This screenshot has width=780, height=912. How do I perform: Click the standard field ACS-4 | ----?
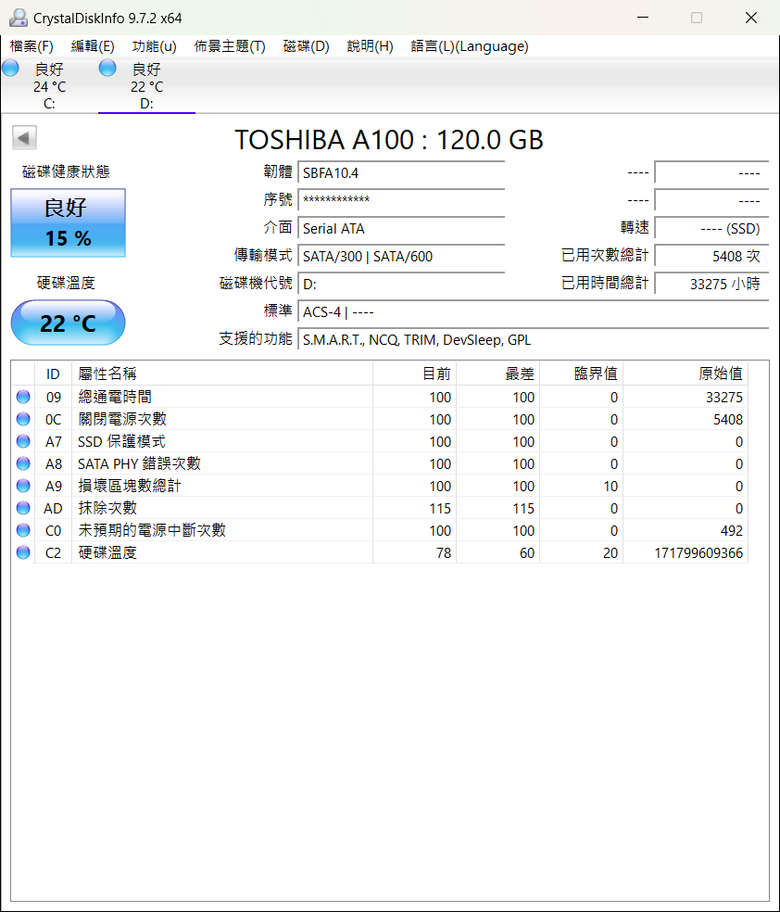click(x=533, y=312)
